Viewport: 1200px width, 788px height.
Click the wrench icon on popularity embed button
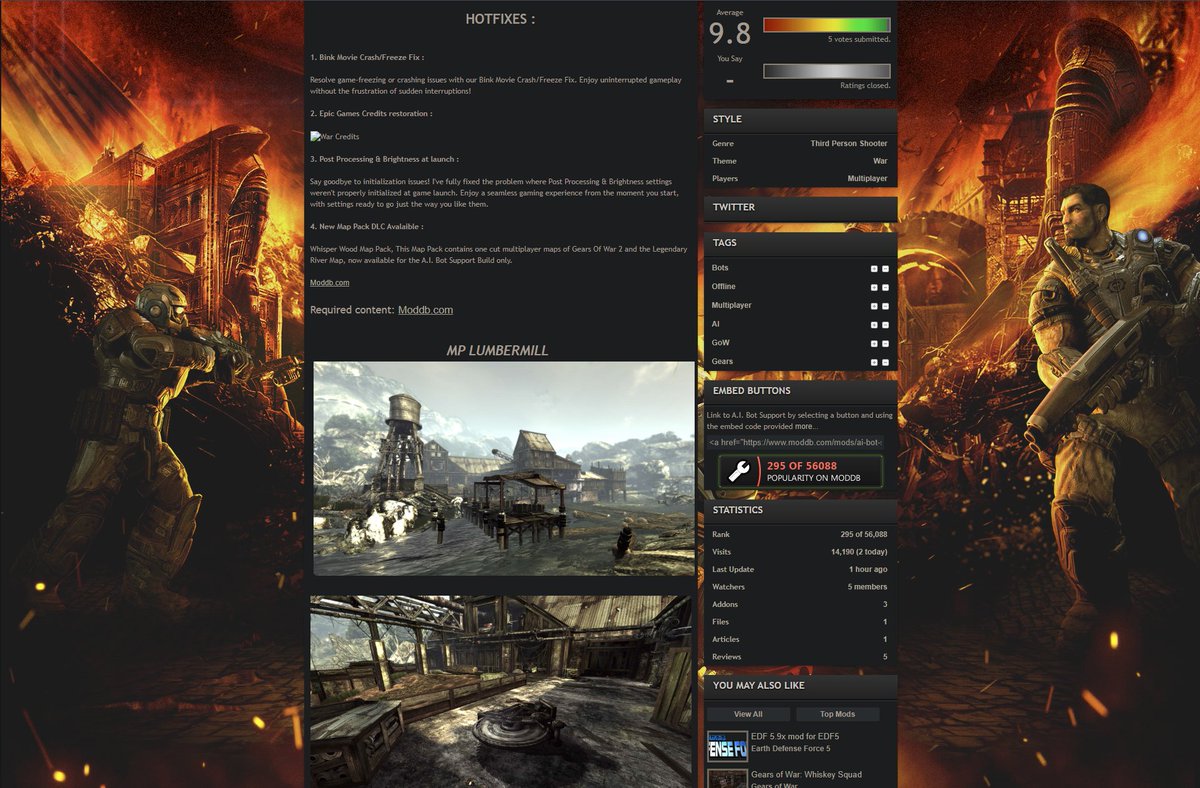(741, 472)
